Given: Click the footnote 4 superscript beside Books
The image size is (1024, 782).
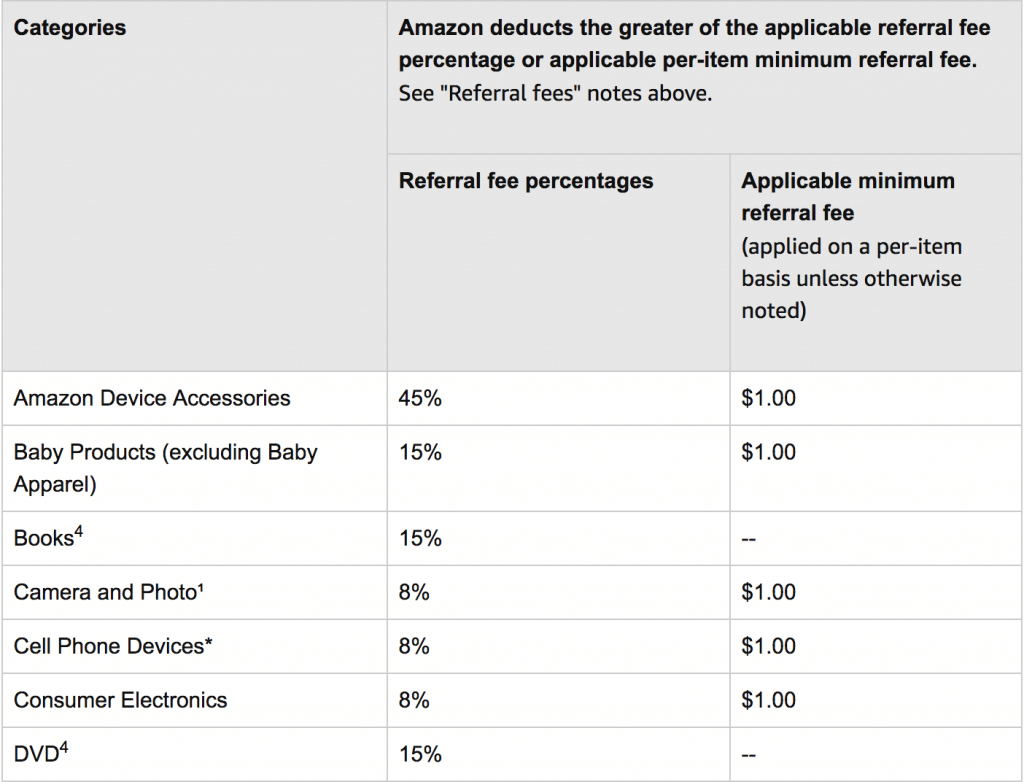Looking at the screenshot, I should click(x=78, y=532).
